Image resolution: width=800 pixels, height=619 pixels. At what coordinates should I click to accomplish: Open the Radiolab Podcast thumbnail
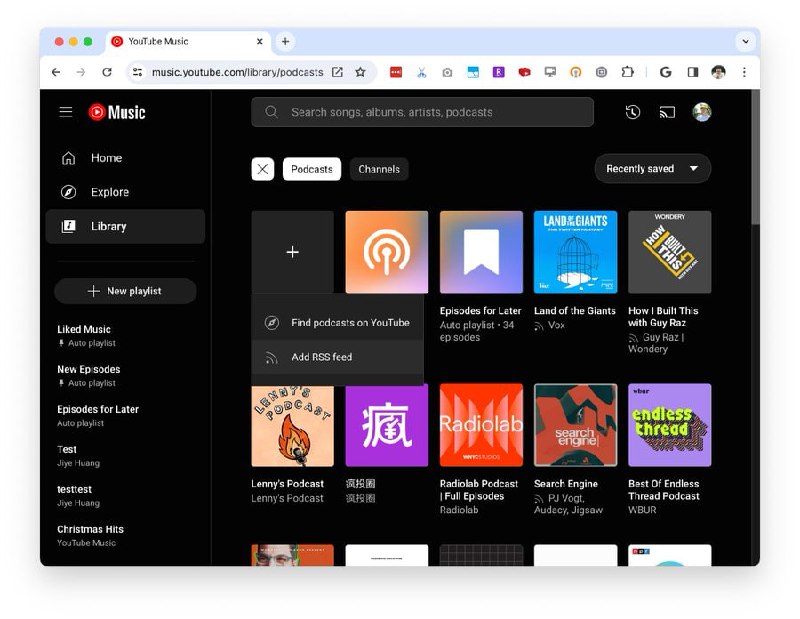coord(481,424)
